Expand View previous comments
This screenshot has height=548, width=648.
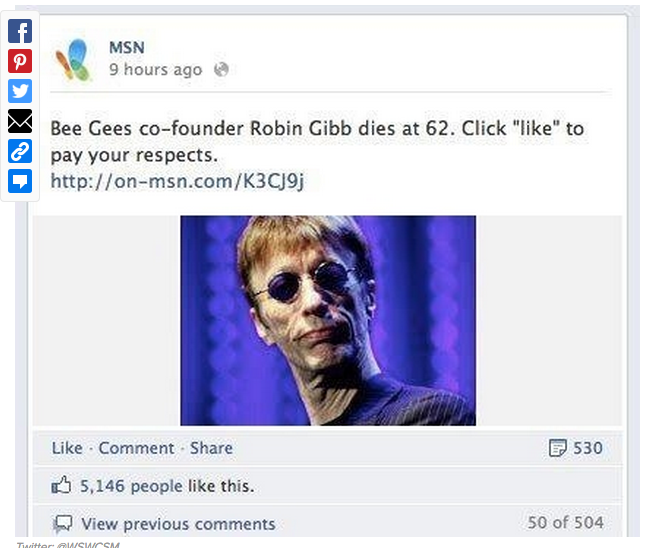pos(178,524)
